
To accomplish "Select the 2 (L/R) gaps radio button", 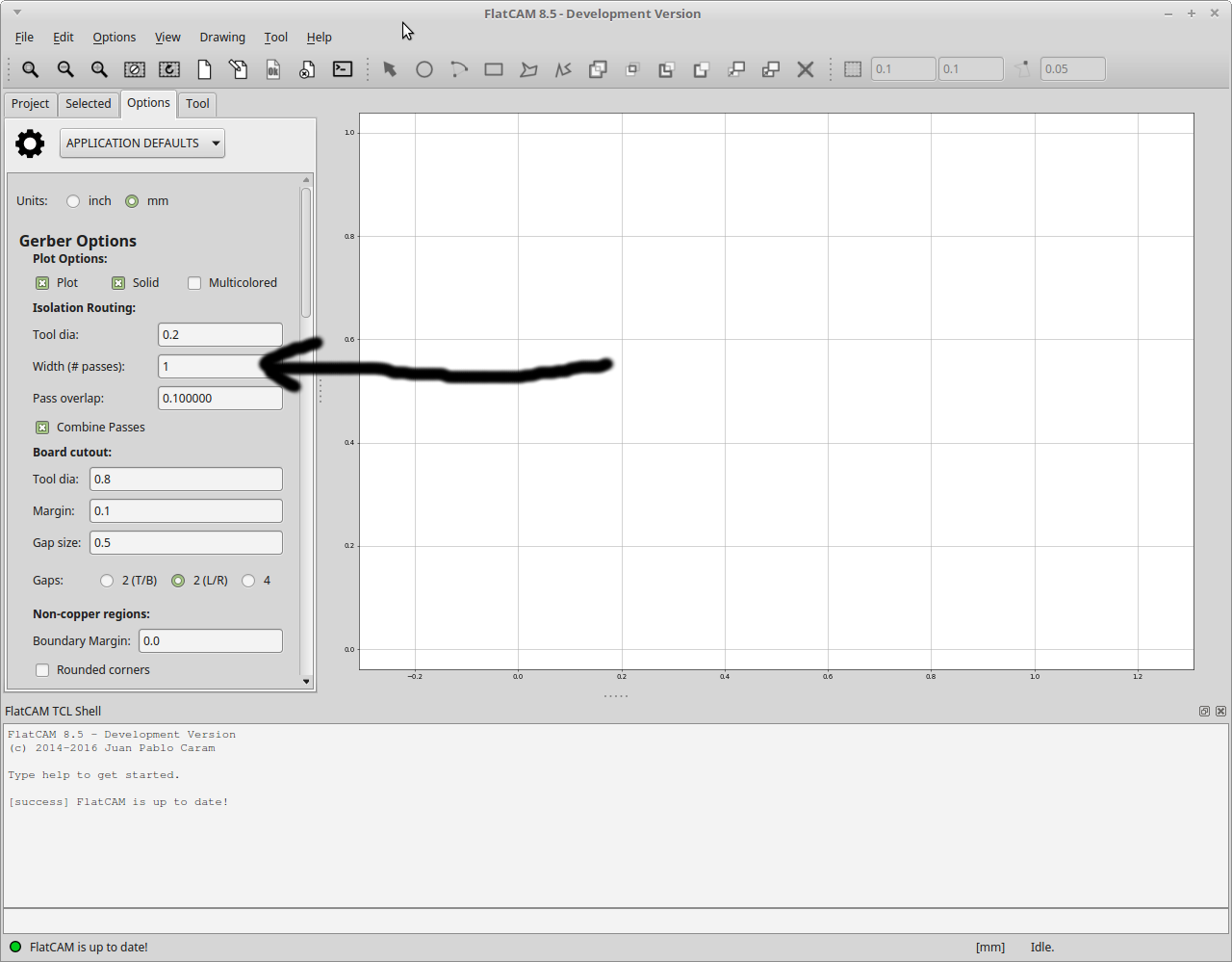I will tap(178, 581).
